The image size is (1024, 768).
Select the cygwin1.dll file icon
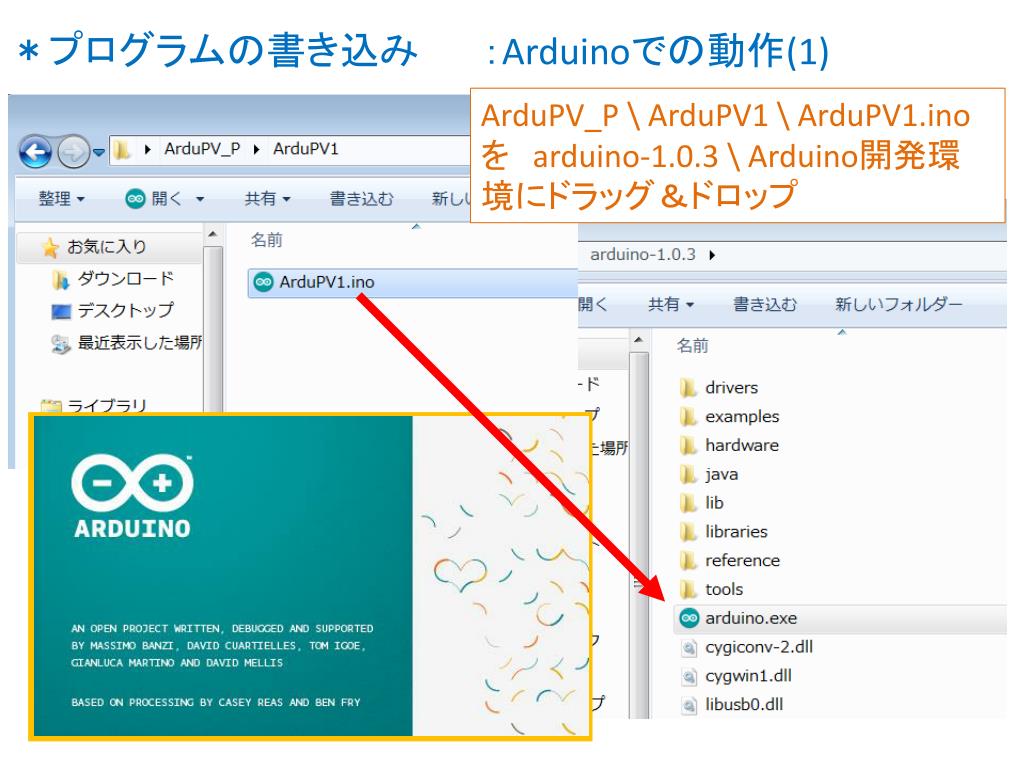689,676
